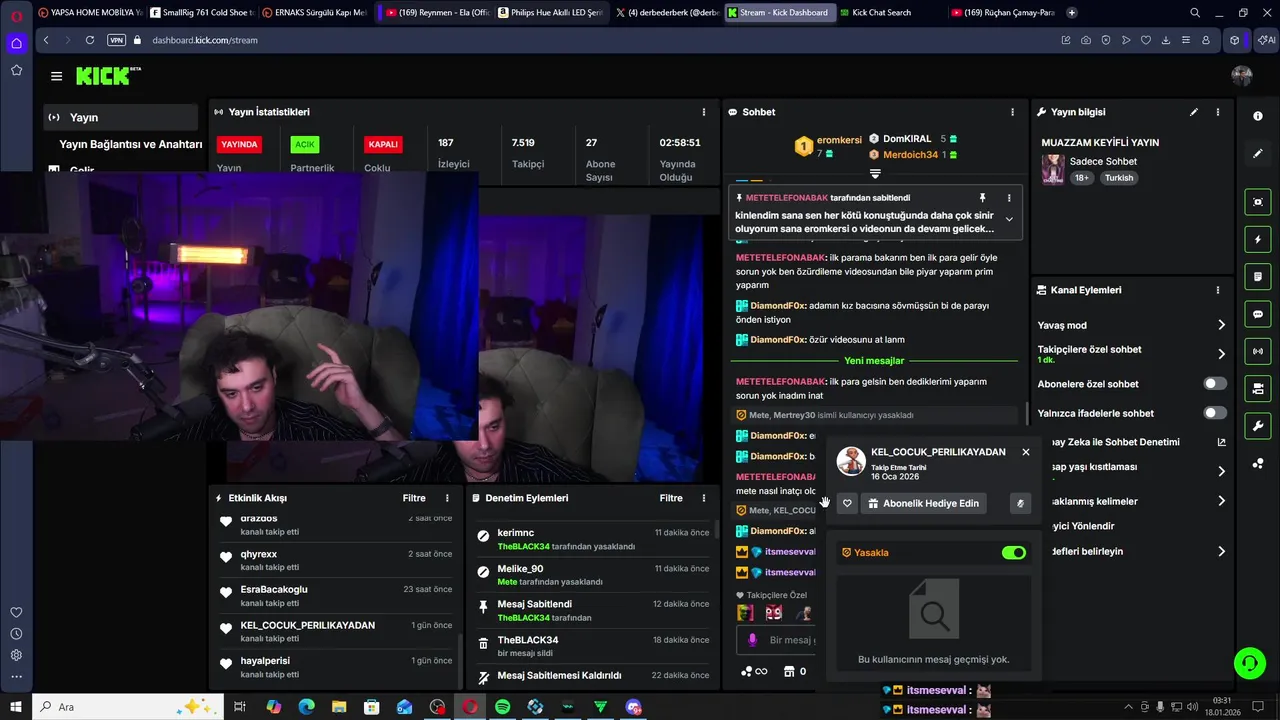Expand the goals 'belirleyin' row
The width and height of the screenshot is (1280, 720).
1221,551
